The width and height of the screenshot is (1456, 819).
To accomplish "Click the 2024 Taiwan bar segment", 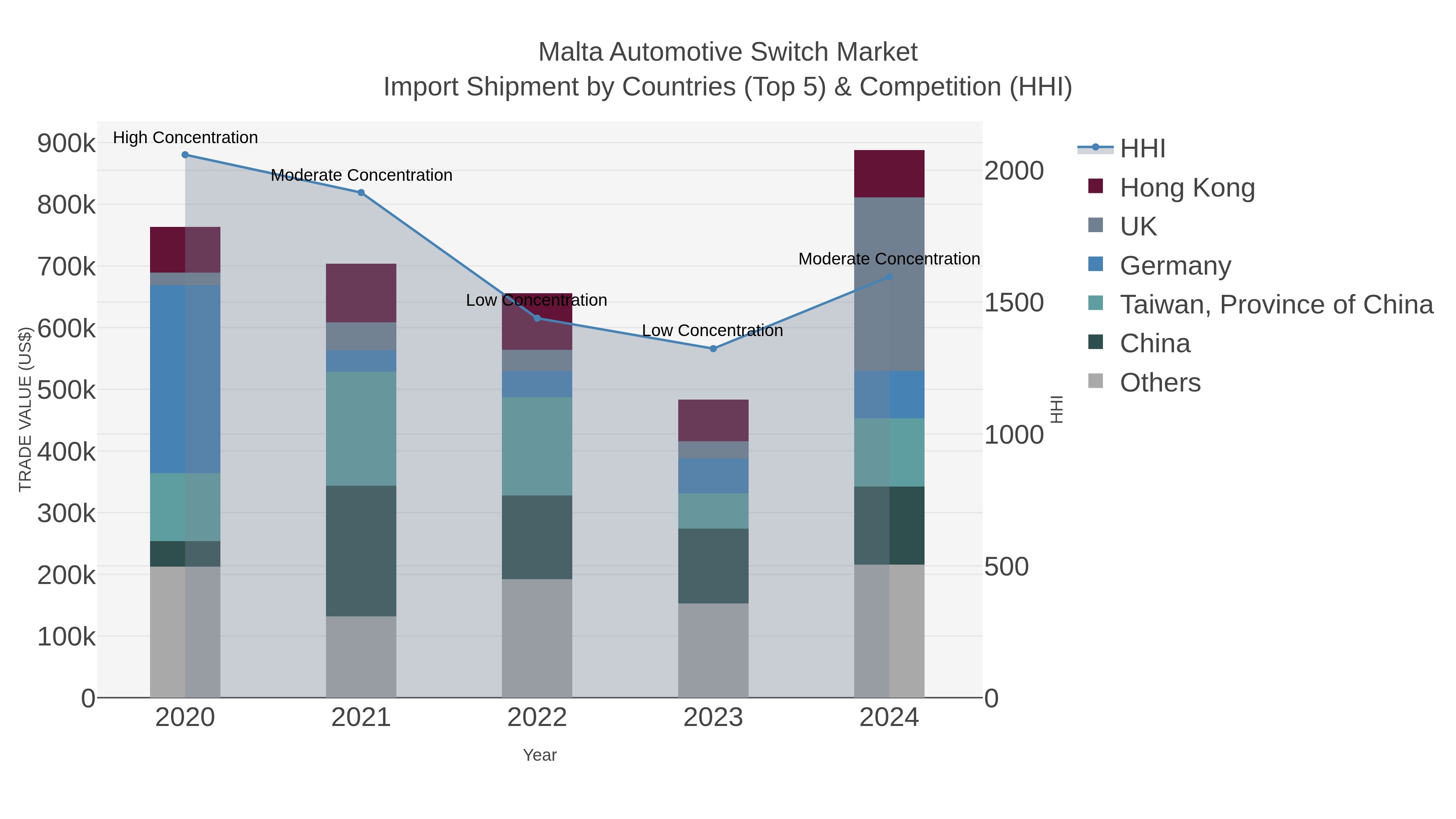I will click(x=889, y=453).
